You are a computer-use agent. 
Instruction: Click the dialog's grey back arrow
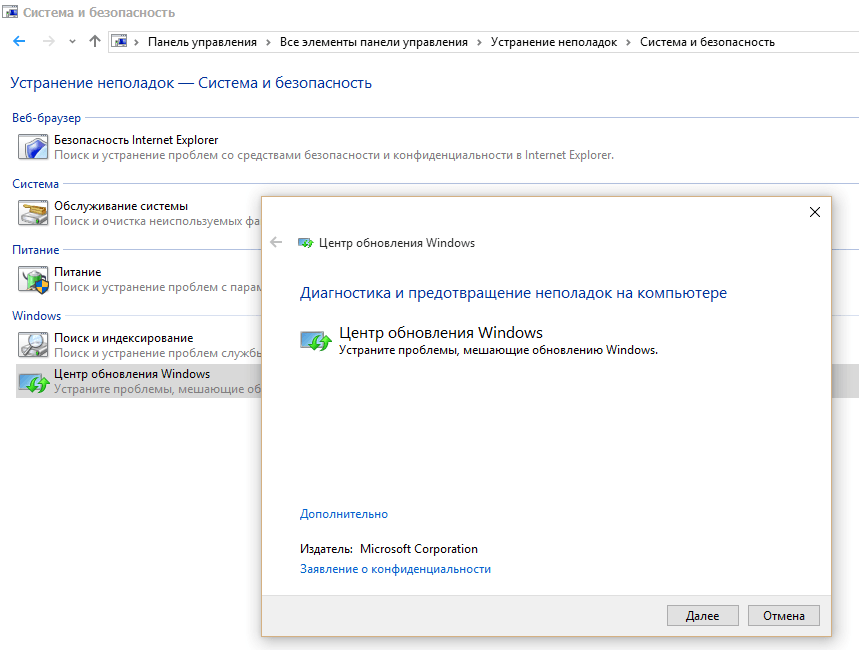click(276, 242)
